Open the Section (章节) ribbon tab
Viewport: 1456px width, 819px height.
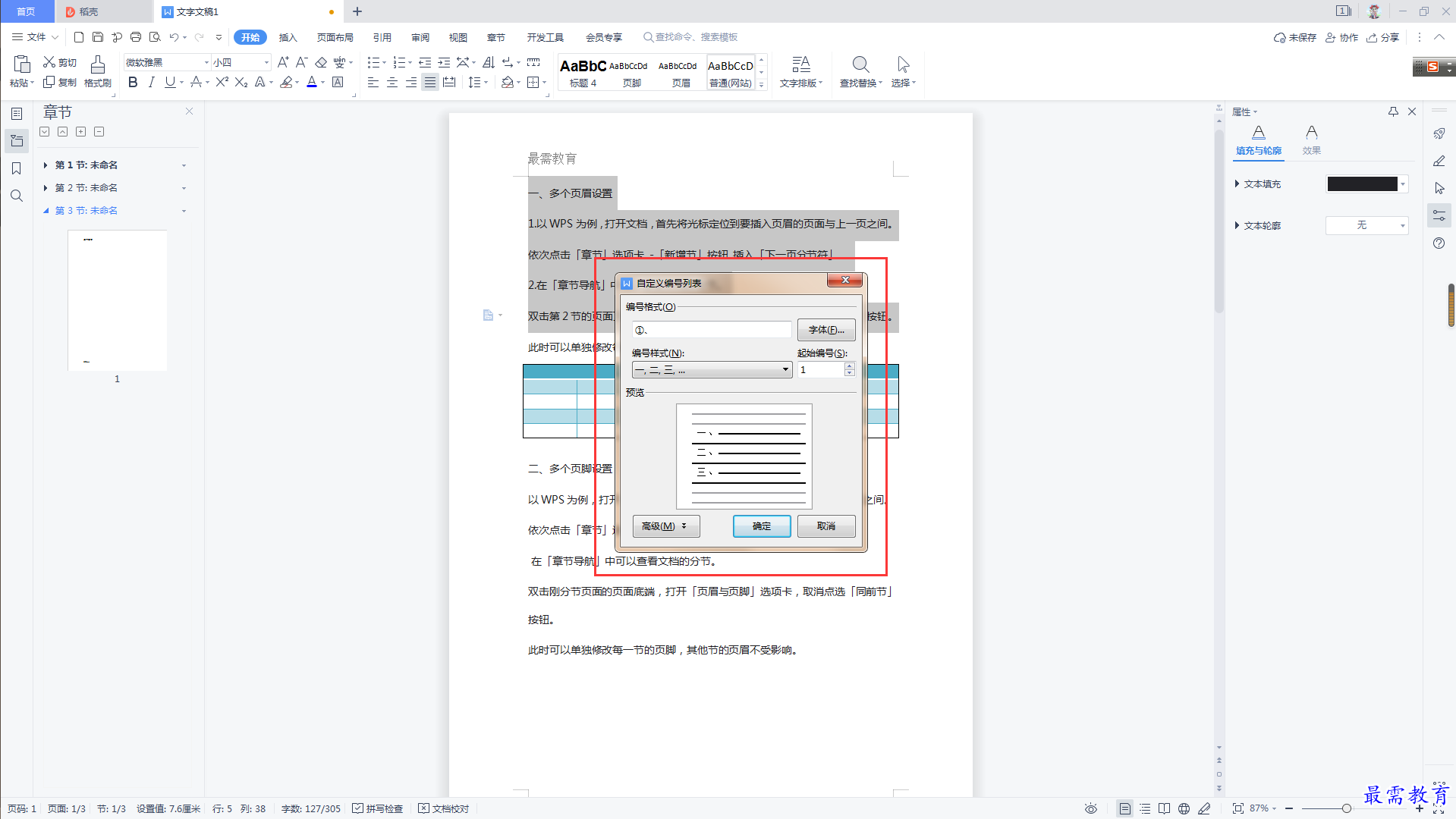click(x=496, y=37)
